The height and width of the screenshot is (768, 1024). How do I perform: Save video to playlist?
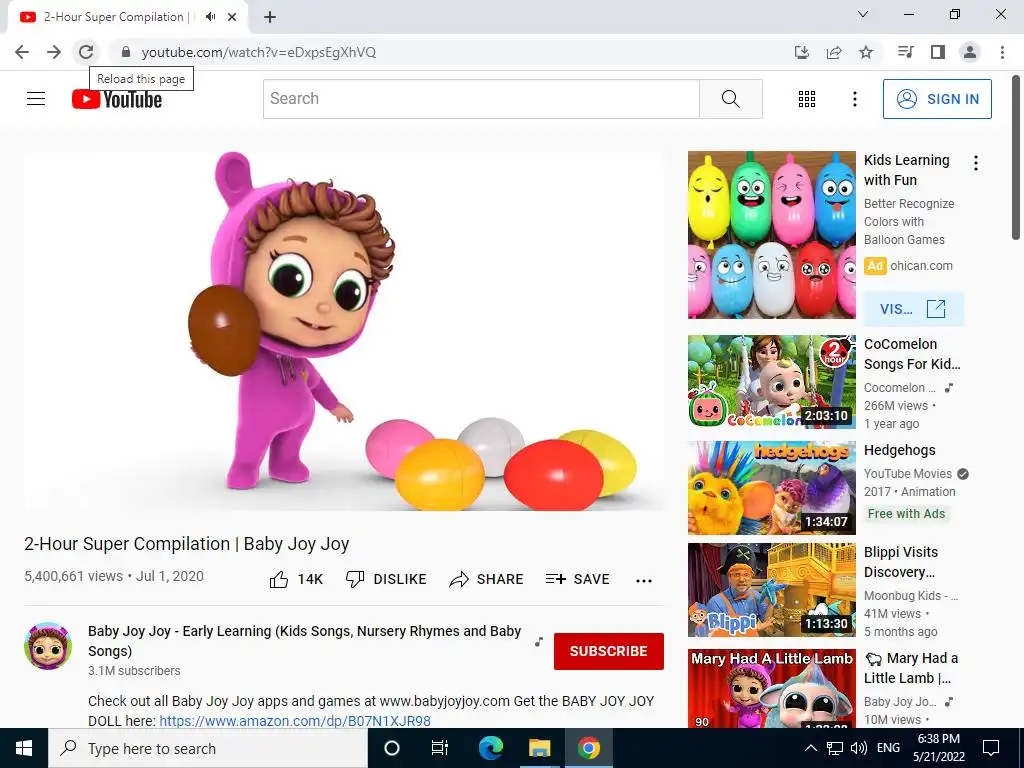pyautogui.click(x=577, y=579)
